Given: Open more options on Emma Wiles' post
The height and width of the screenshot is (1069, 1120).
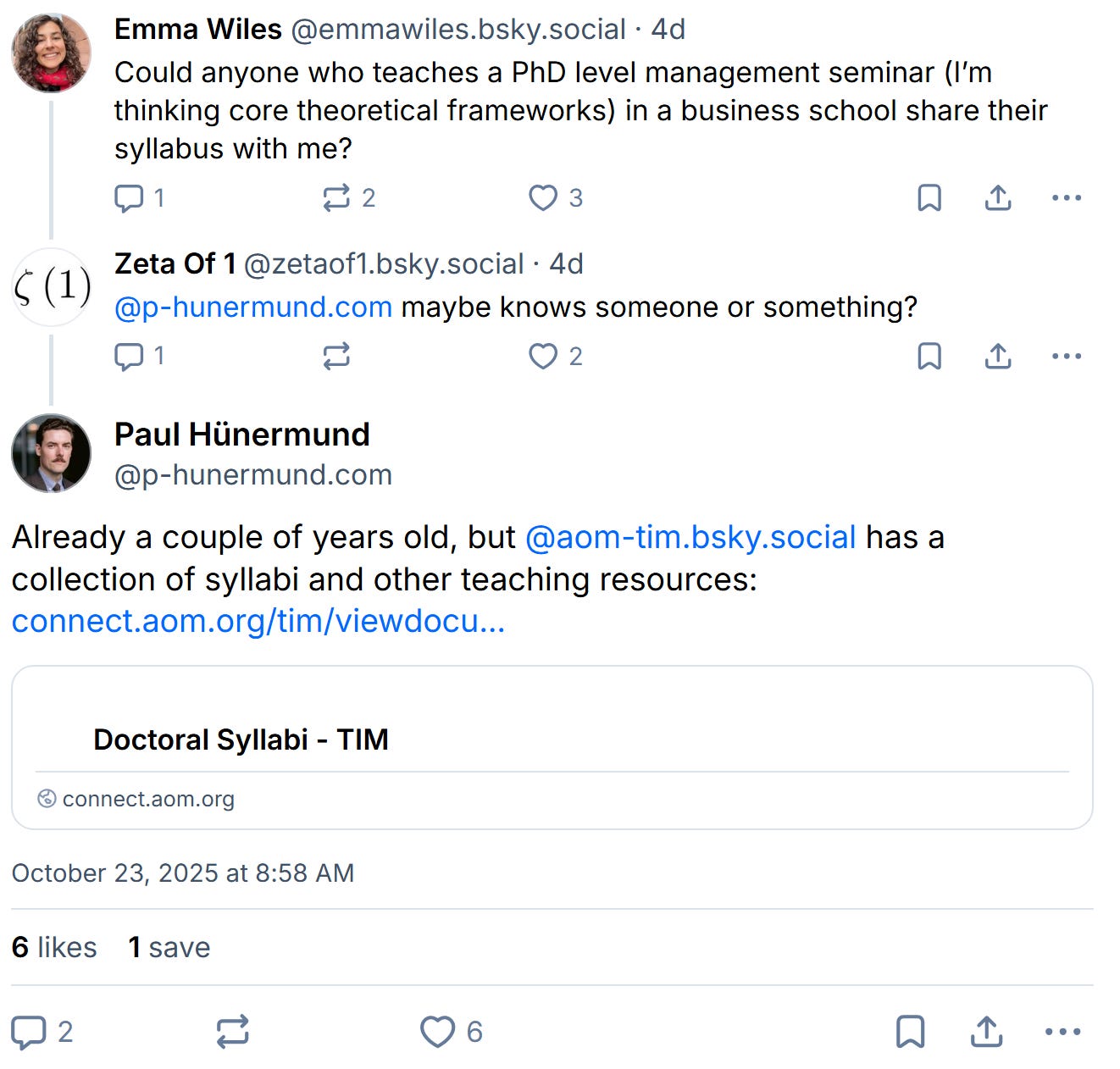Looking at the screenshot, I should click(x=1066, y=198).
